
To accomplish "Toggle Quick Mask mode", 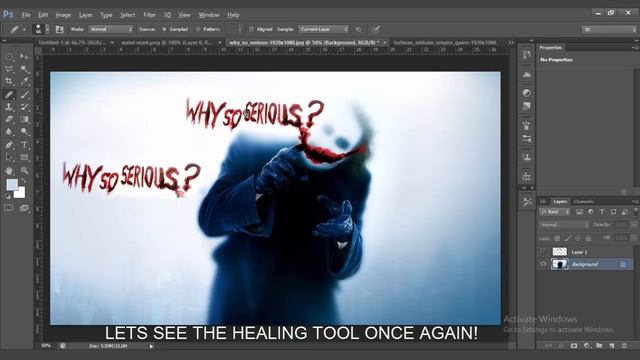I will tap(9, 208).
